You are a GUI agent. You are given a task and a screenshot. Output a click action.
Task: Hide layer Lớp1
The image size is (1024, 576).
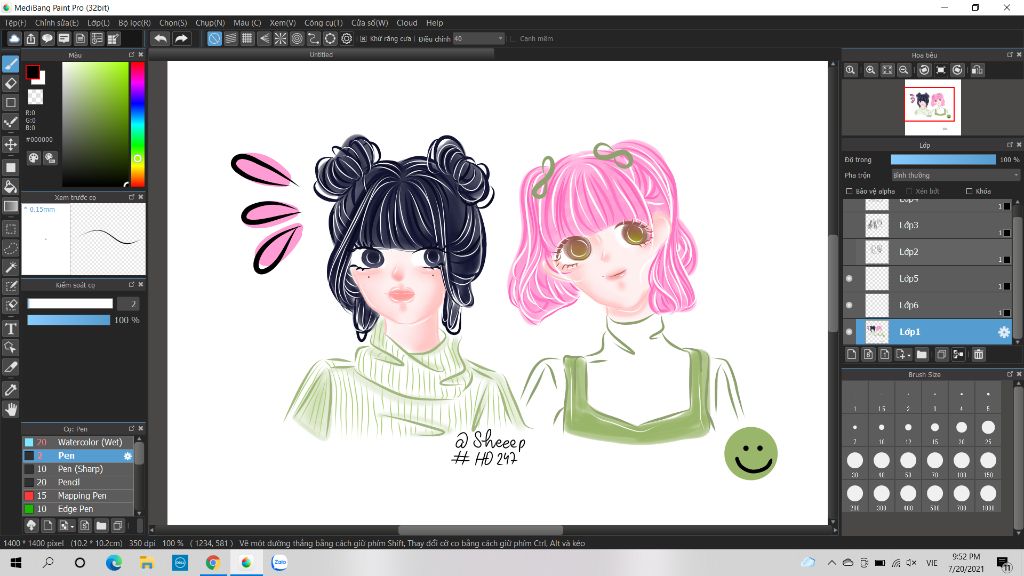pos(849,332)
